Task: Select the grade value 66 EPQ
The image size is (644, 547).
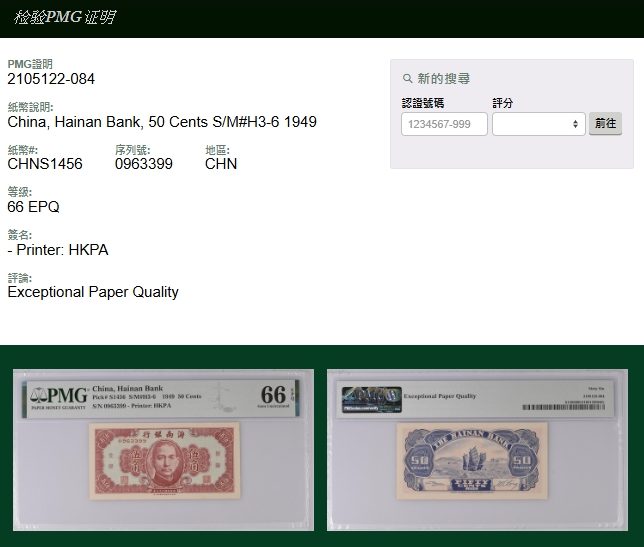Action: coord(33,207)
